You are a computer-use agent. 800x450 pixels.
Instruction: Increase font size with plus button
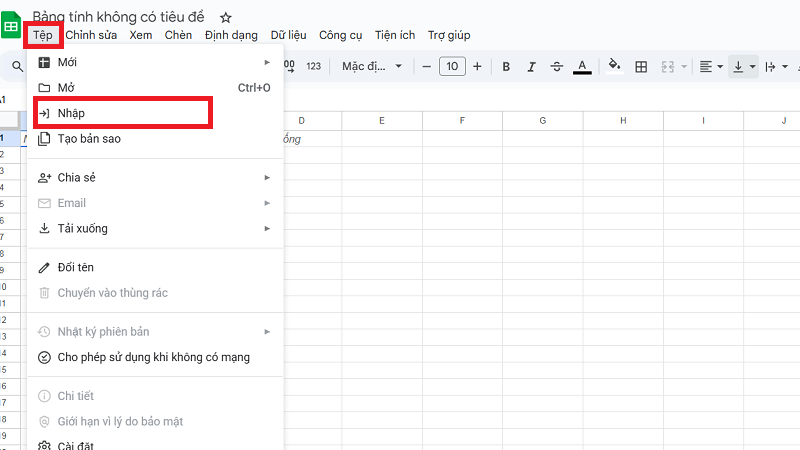[x=477, y=67]
